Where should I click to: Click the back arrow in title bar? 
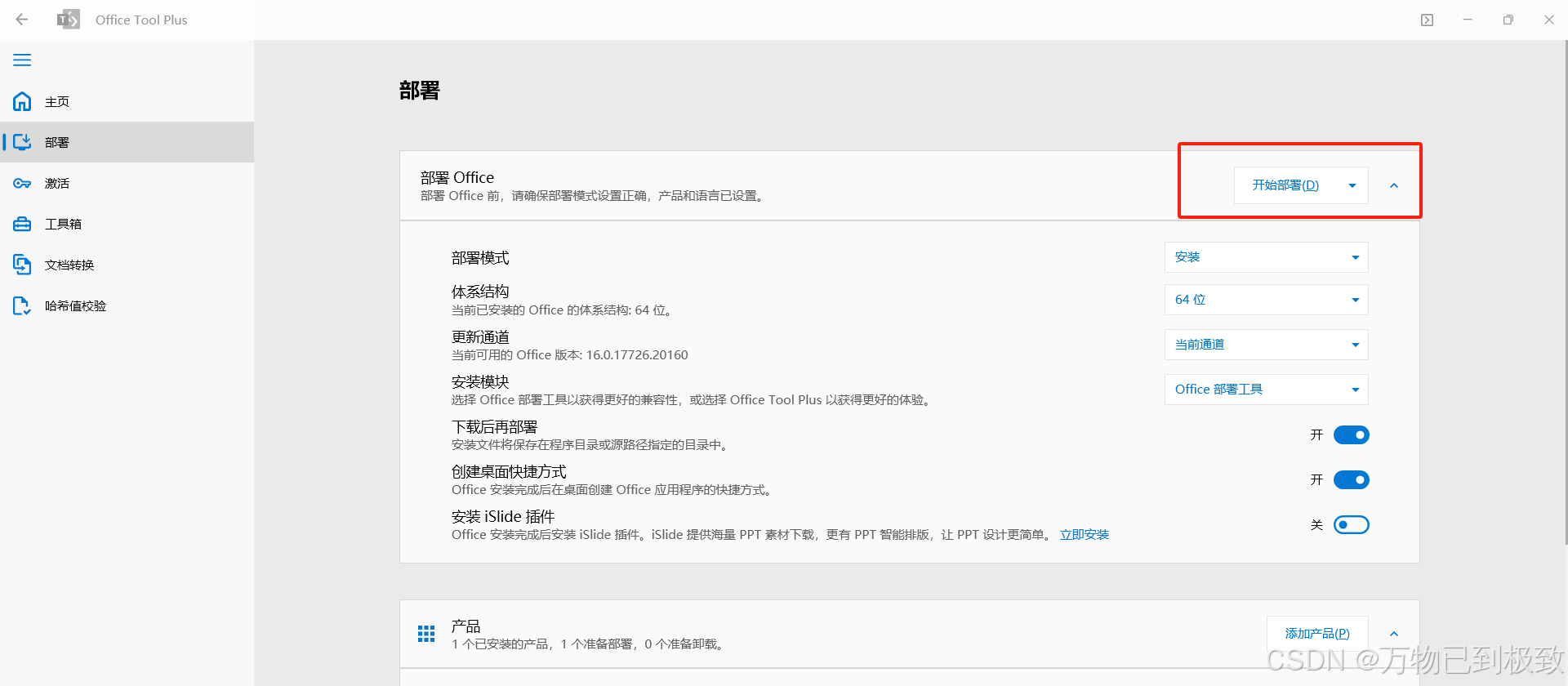point(22,20)
